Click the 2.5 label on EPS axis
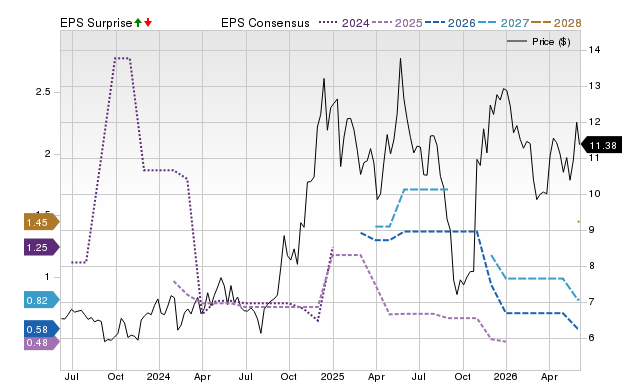The width and height of the screenshot is (640, 382). click(x=43, y=92)
